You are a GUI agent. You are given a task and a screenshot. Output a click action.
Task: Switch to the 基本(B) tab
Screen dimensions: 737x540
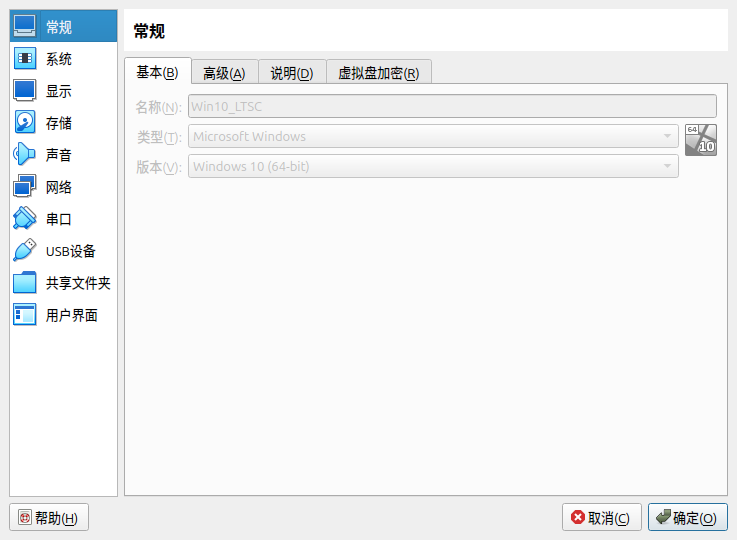[x=157, y=72]
